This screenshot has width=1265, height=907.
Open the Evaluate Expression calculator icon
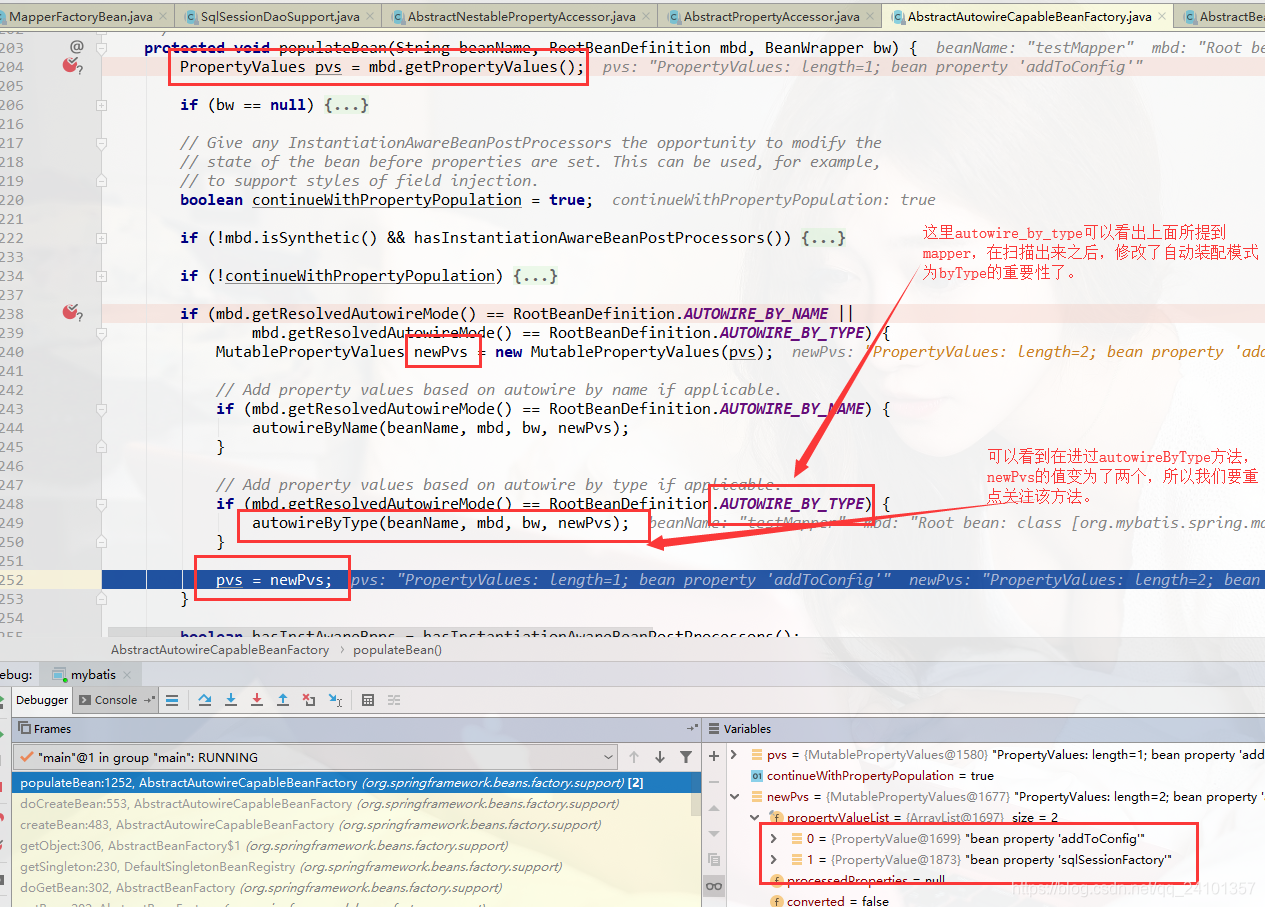tap(368, 700)
